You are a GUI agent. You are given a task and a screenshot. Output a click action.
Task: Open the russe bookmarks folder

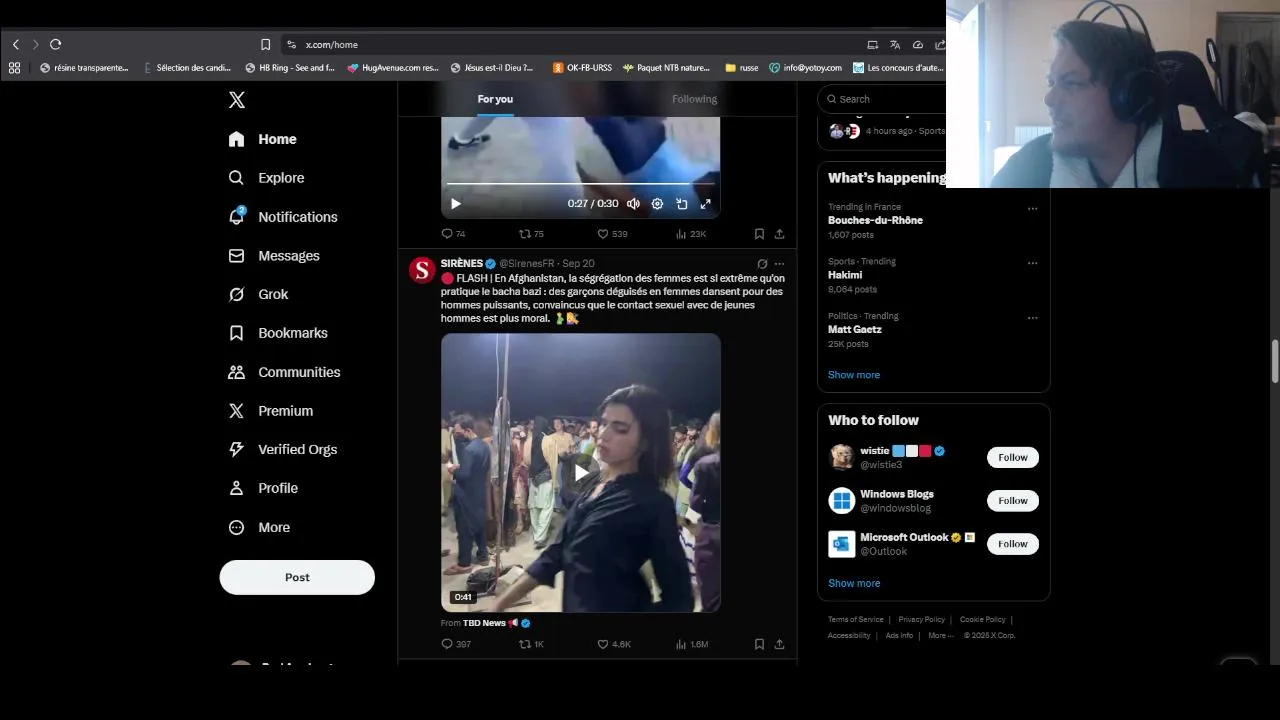pos(742,68)
